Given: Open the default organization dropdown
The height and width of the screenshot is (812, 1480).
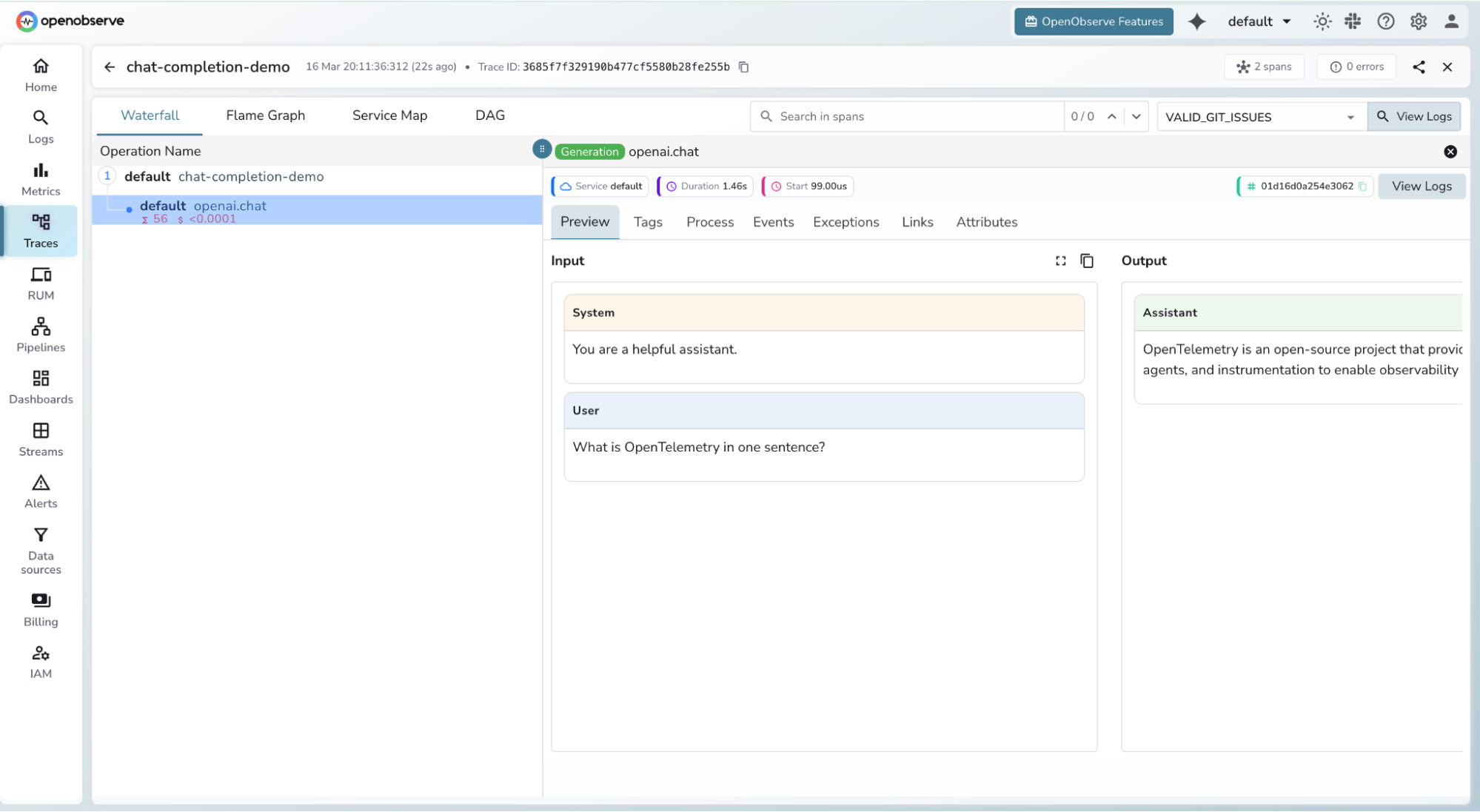Looking at the screenshot, I should (x=1259, y=21).
